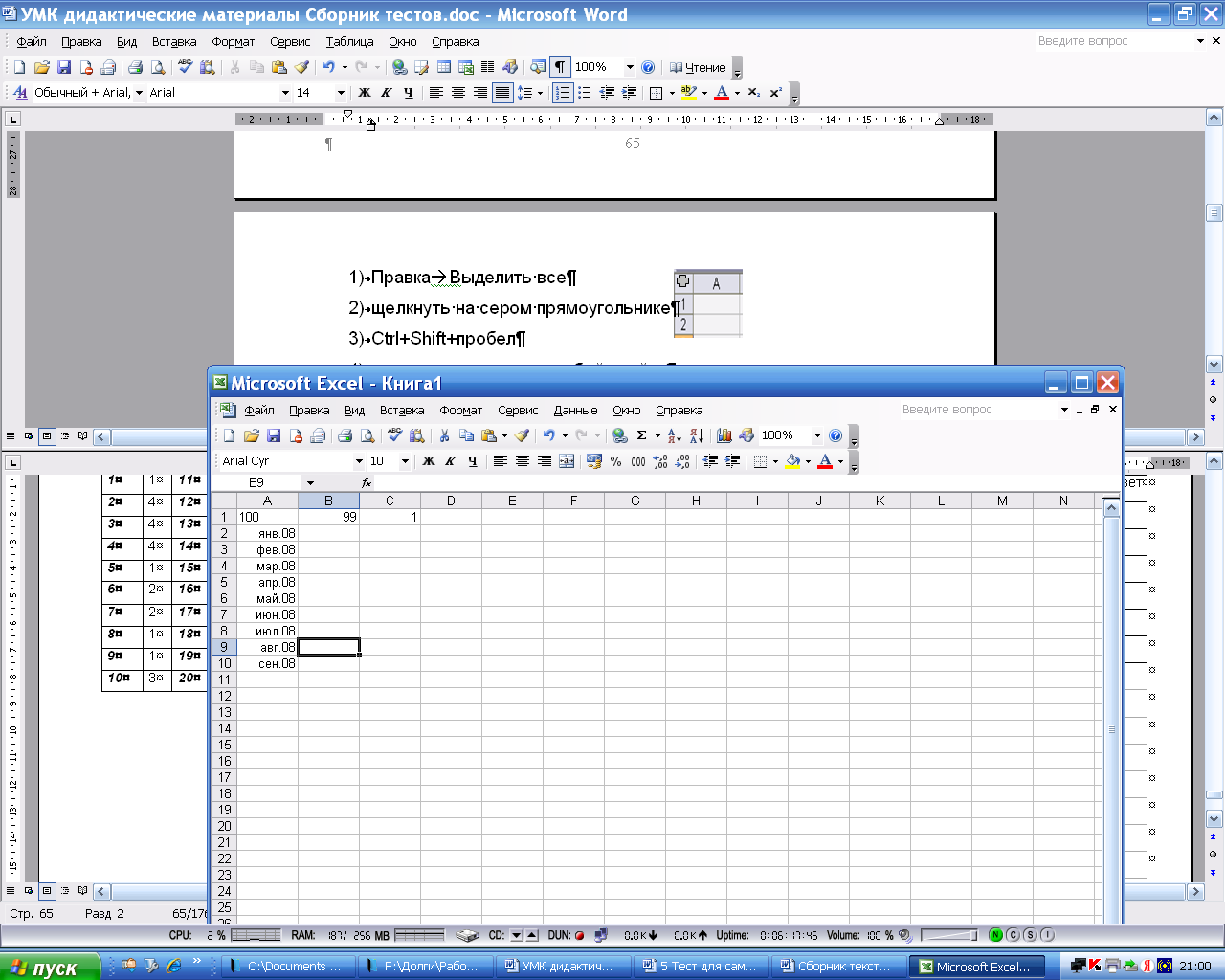Open Word style dropdown showing Обычный + Arial
1225x980 pixels.
pyautogui.click(x=139, y=93)
